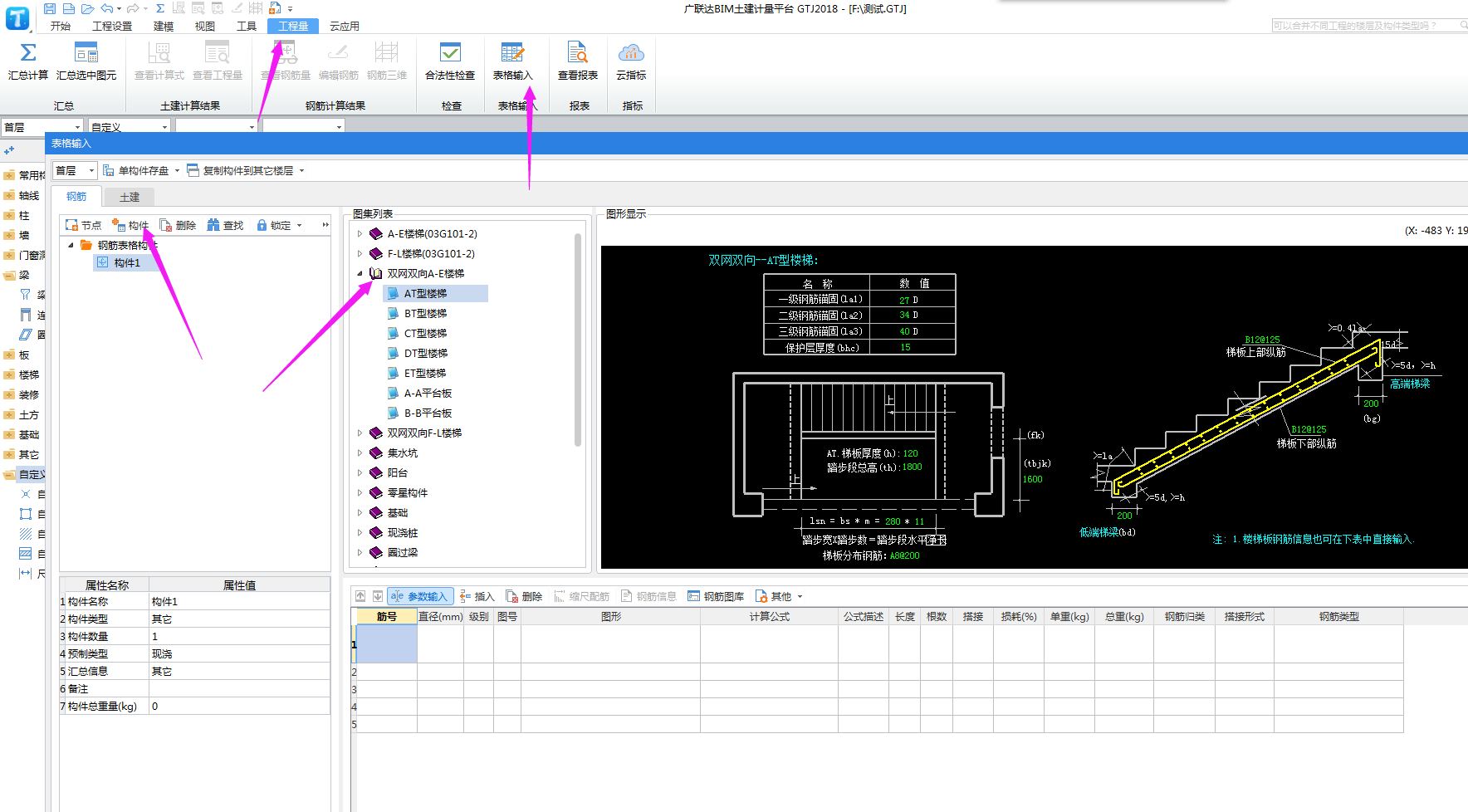Click 删除 in the component tree toolbar
Screen dimensions: 1468x812
tap(178, 225)
